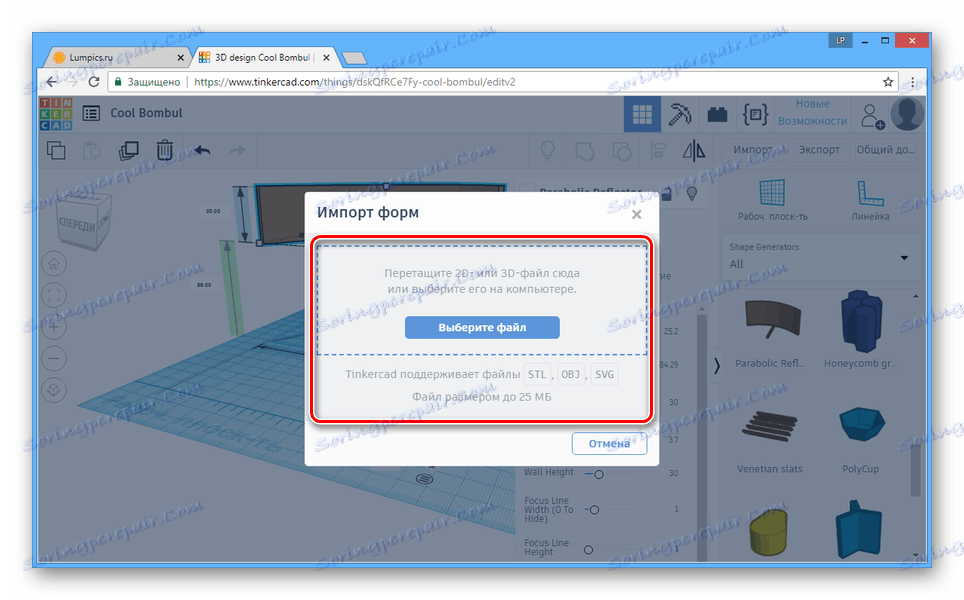The image size is (964, 600).
Task: Click the Wall Height slider handle
Action: pyautogui.click(x=599, y=474)
